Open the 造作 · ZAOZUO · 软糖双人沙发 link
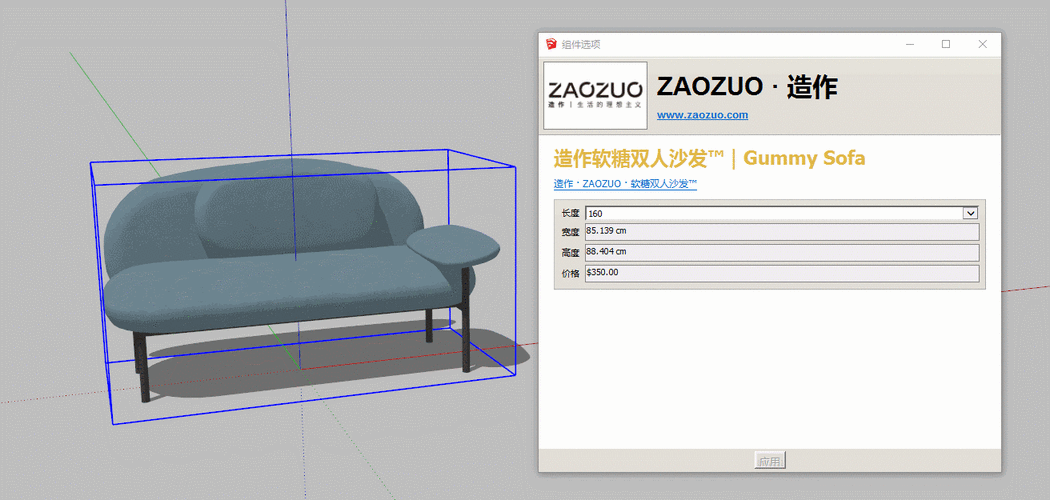This screenshot has width=1050, height=500. [625, 184]
